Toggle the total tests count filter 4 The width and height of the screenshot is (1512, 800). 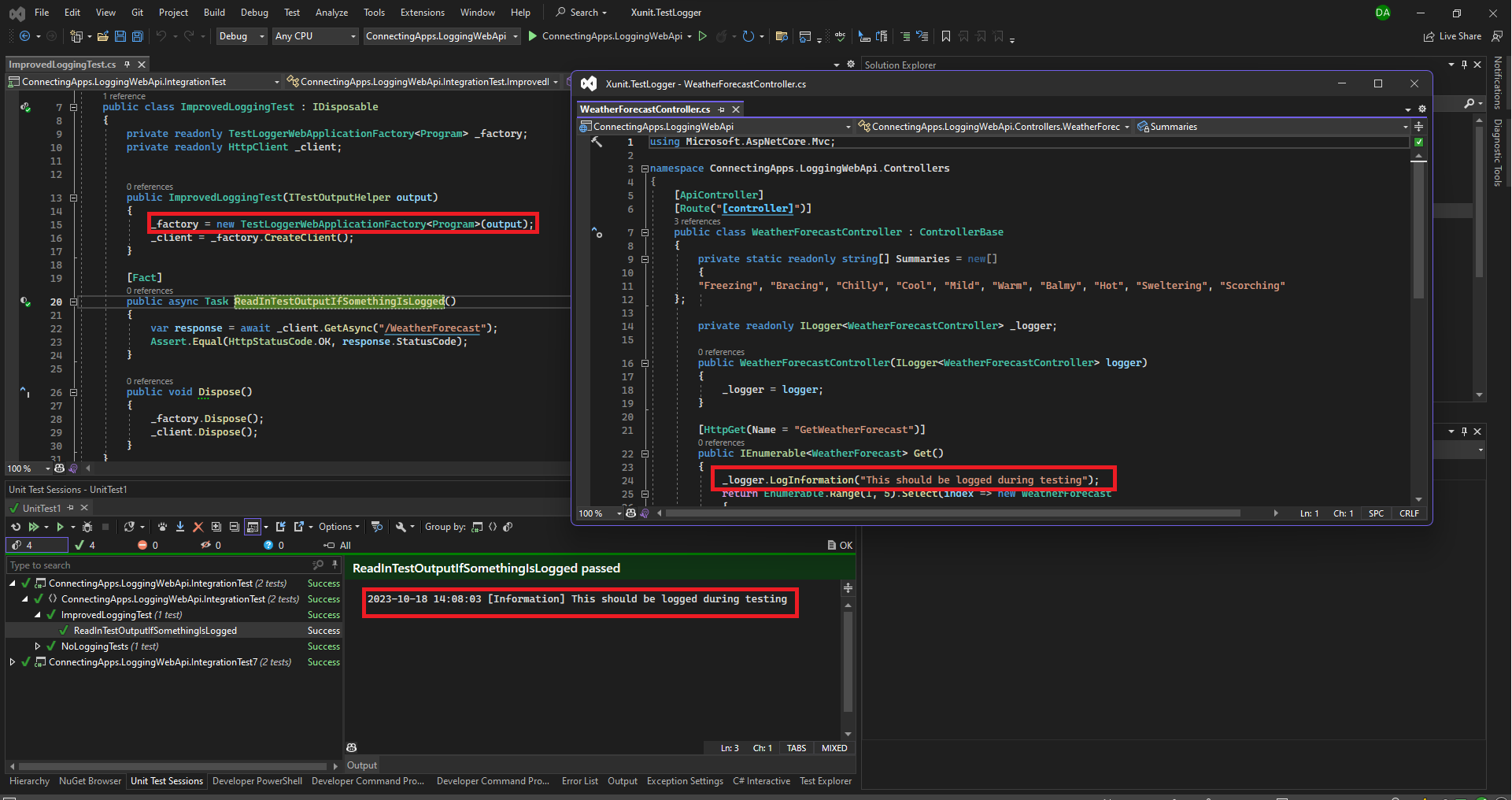coord(37,545)
